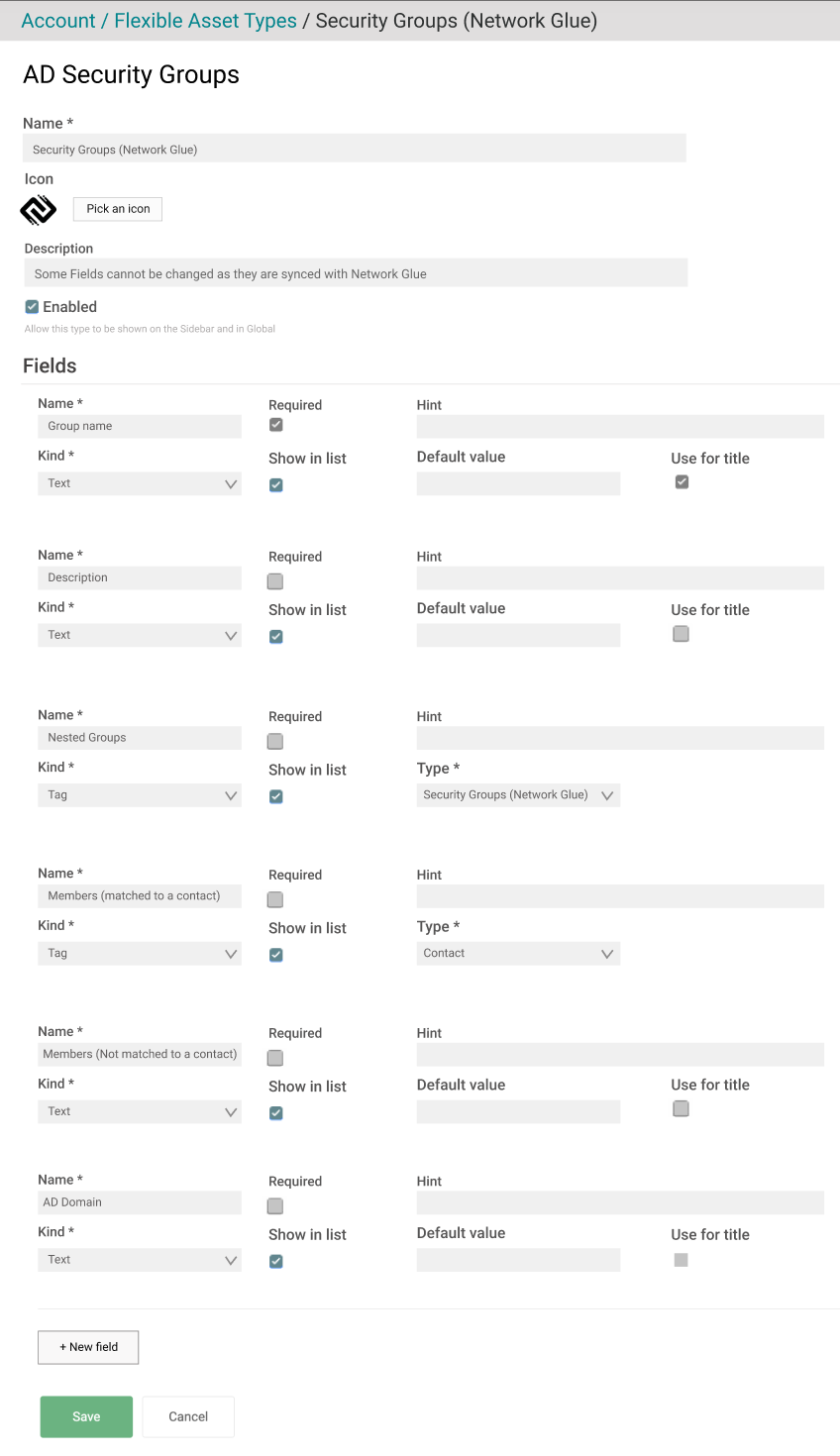Enable Use for title on AD Domain
Screen dimensions: 840x1456
click(x=681, y=1259)
